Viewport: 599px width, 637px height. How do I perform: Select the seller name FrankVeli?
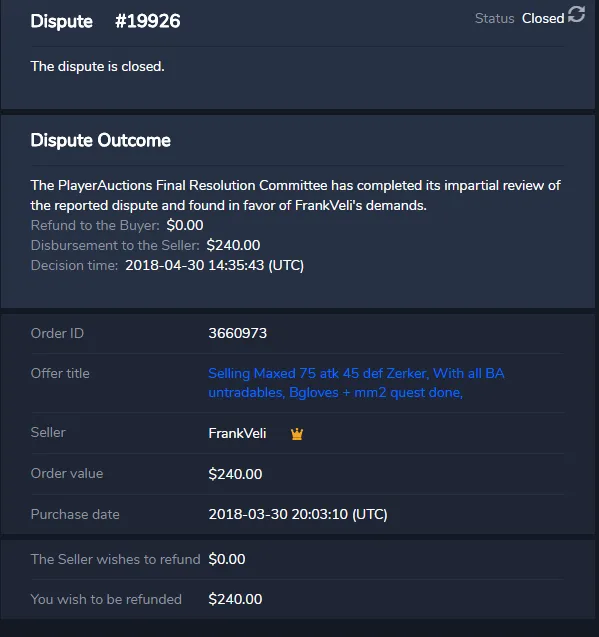[237, 433]
